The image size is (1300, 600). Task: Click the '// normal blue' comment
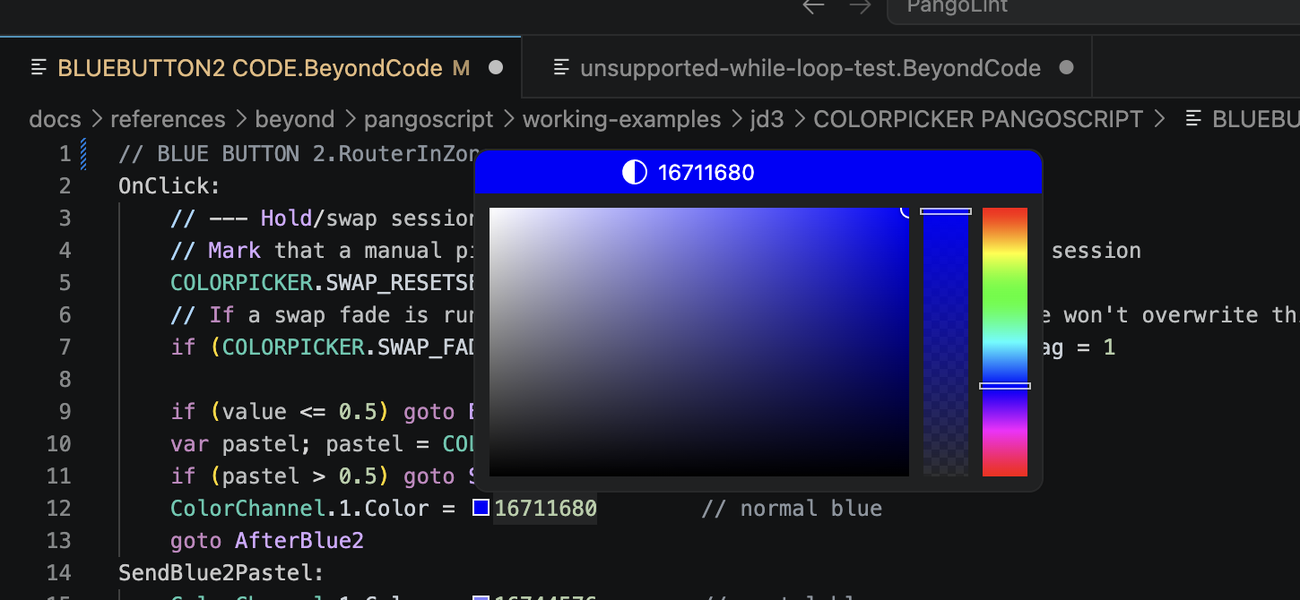click(792, 508)
